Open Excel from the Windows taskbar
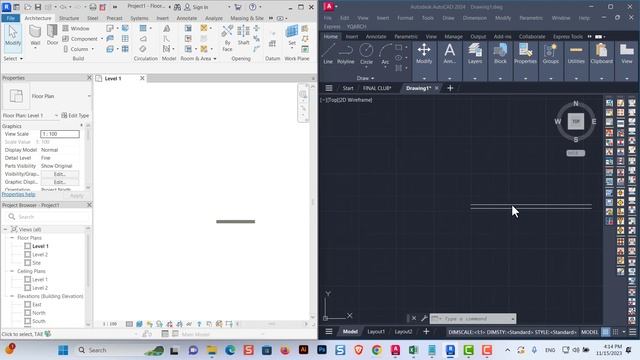This screenshot has height=360, width=640. click(413, 350)
